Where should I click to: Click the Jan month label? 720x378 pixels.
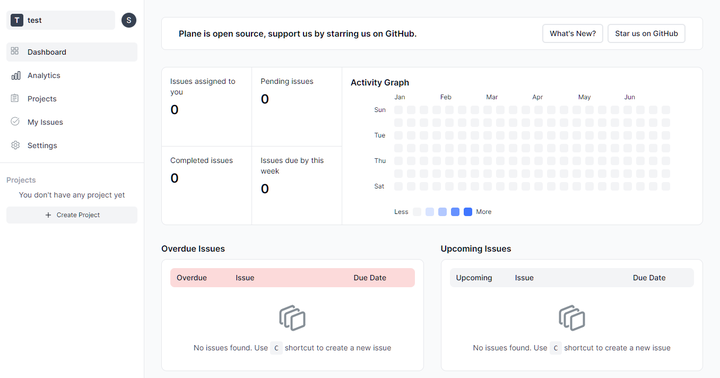coord(399,97)
